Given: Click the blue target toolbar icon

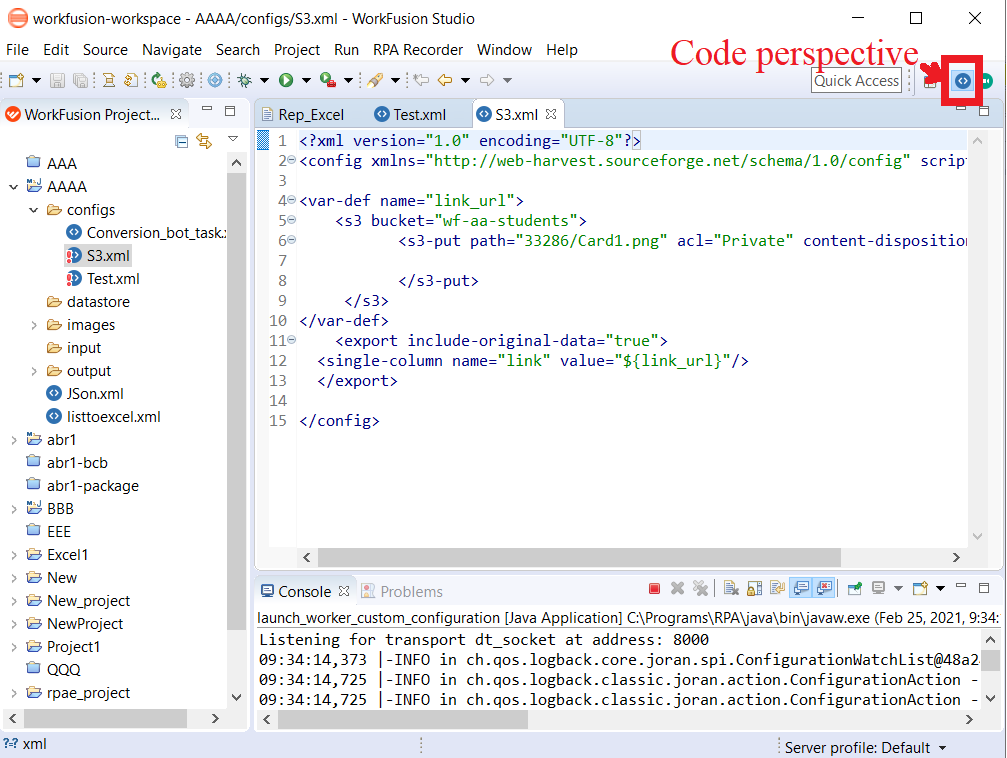Looking at the screenshot, I should pyautogui.click(x=215, y=80).
